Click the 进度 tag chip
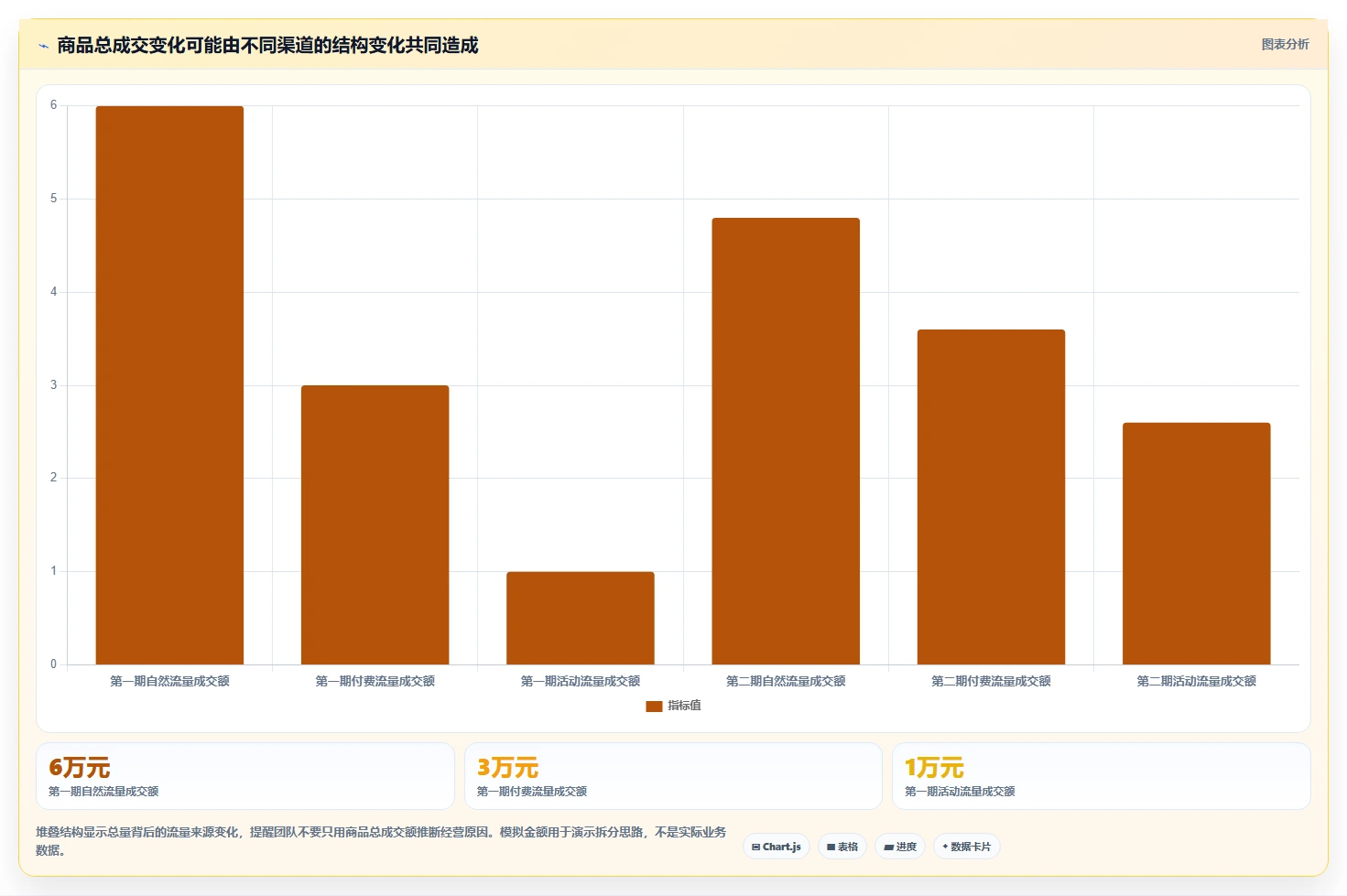1347x896 pixels. [900, 847]
